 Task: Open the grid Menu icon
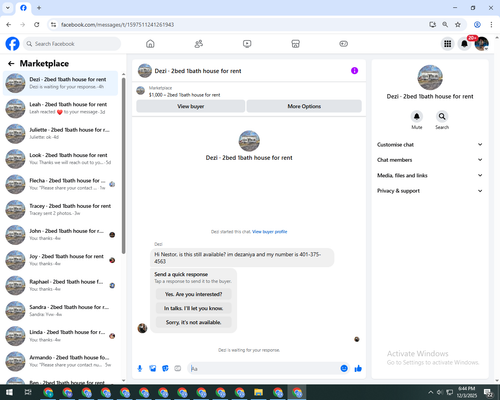click(x=448, y=44)
